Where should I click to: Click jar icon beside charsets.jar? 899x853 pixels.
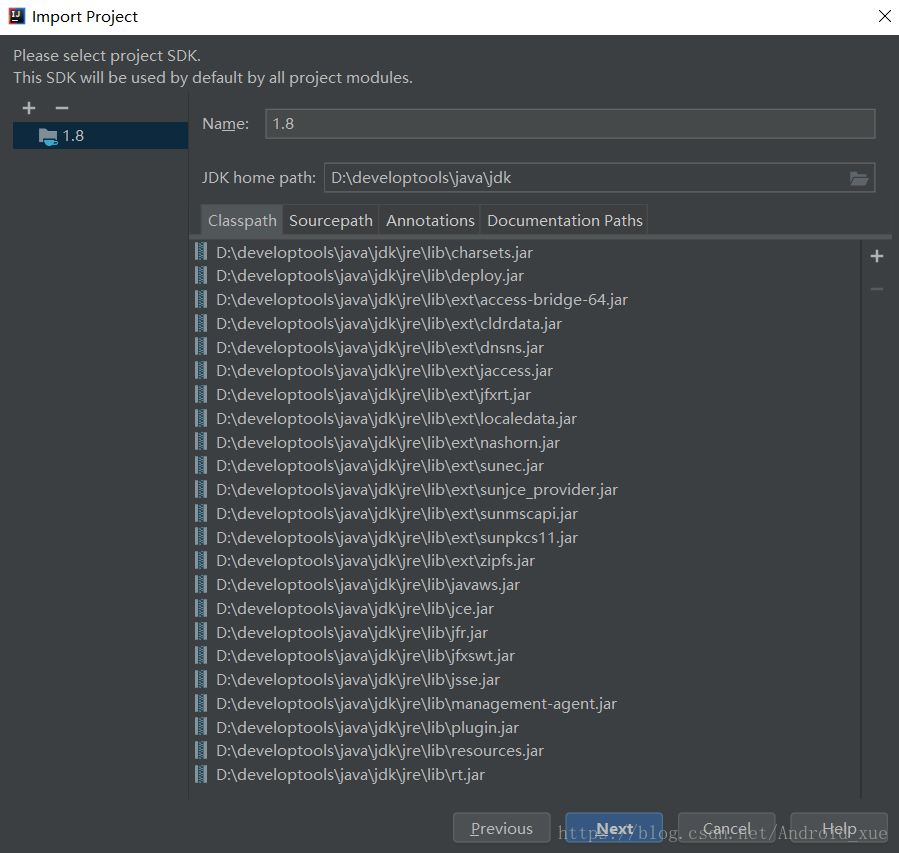point(201,252)
